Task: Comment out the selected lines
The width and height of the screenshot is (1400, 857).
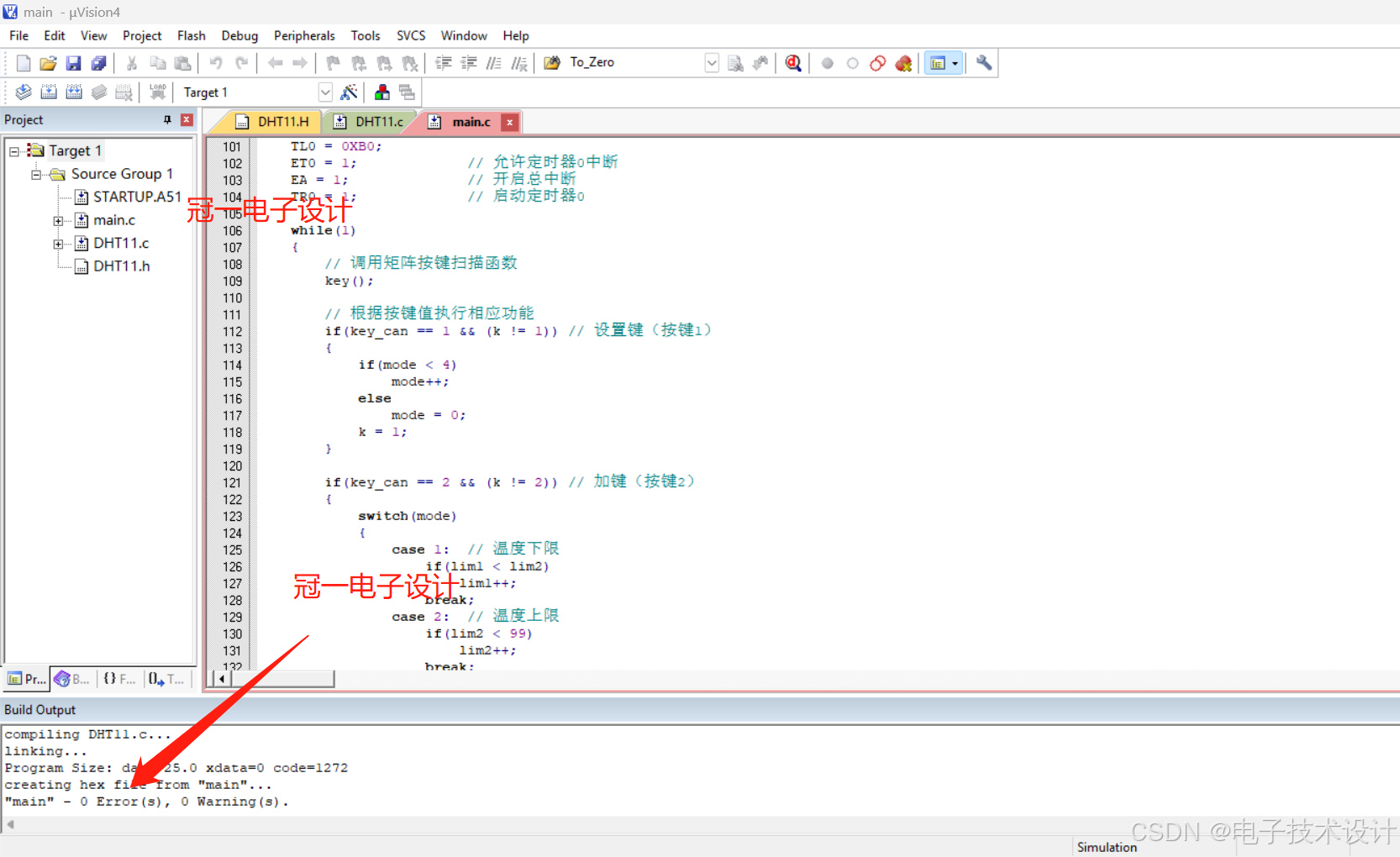Action: tap(494, 63)
